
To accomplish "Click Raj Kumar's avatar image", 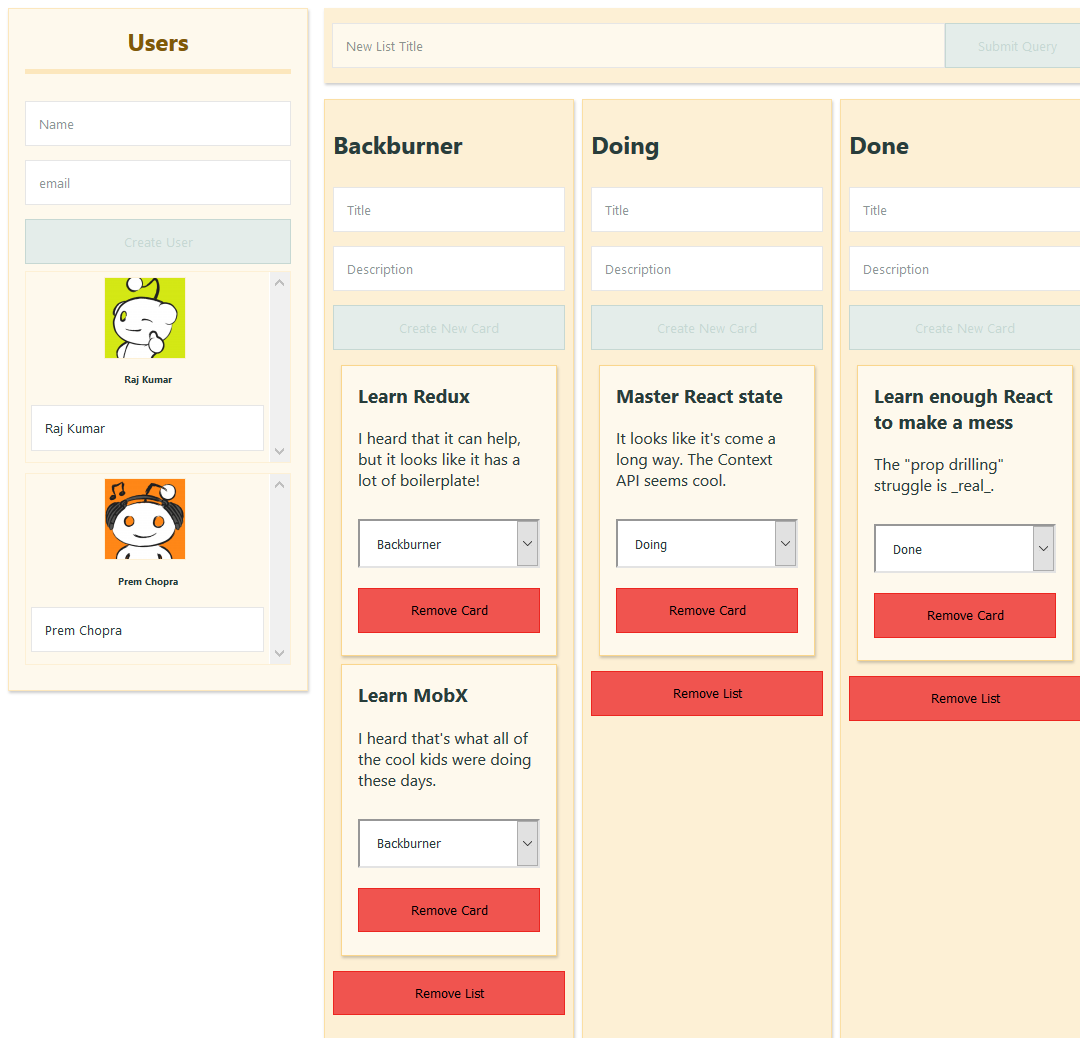I will coord(145,318).
